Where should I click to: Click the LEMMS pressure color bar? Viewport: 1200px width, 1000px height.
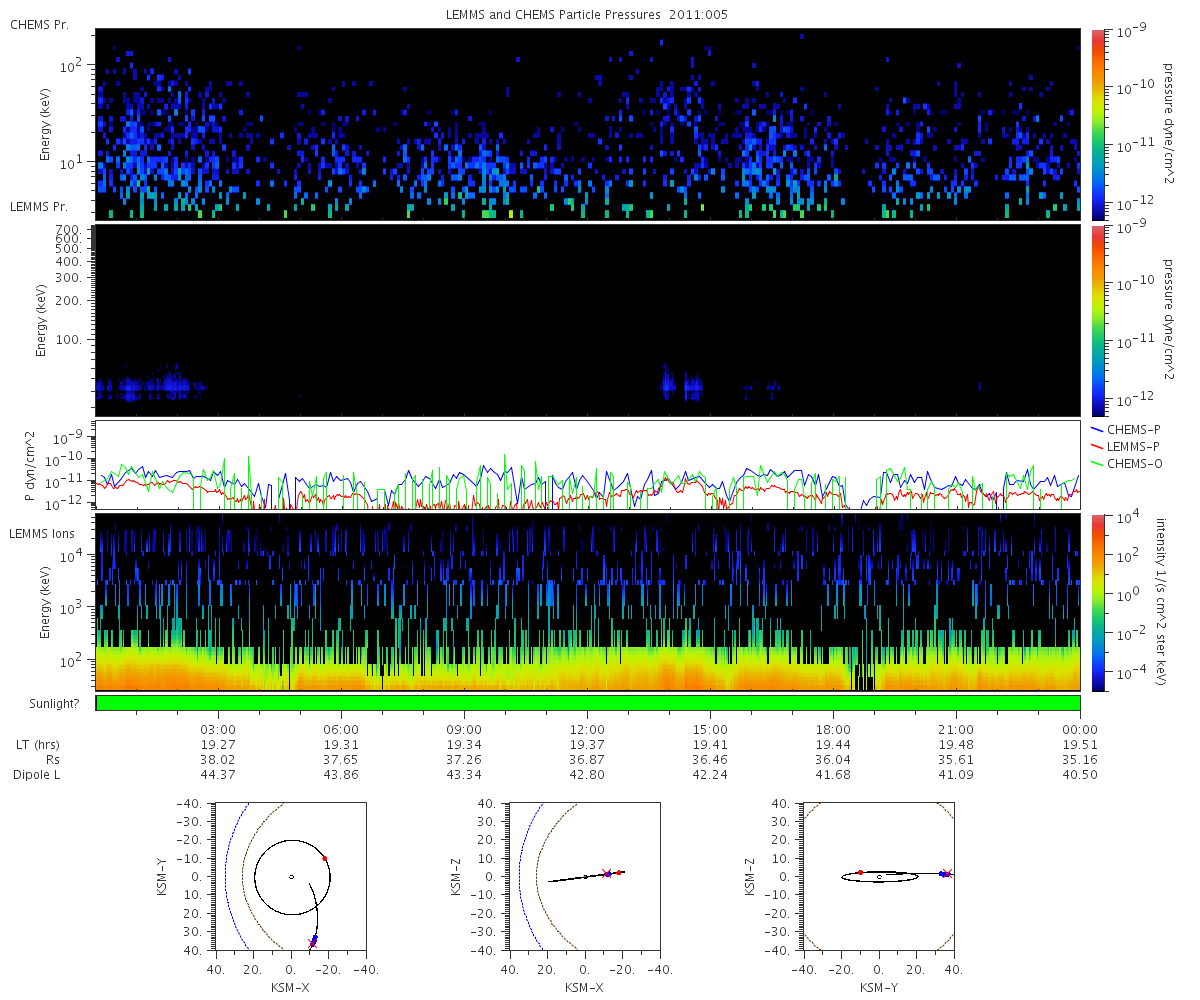[x=1097, y=320]
